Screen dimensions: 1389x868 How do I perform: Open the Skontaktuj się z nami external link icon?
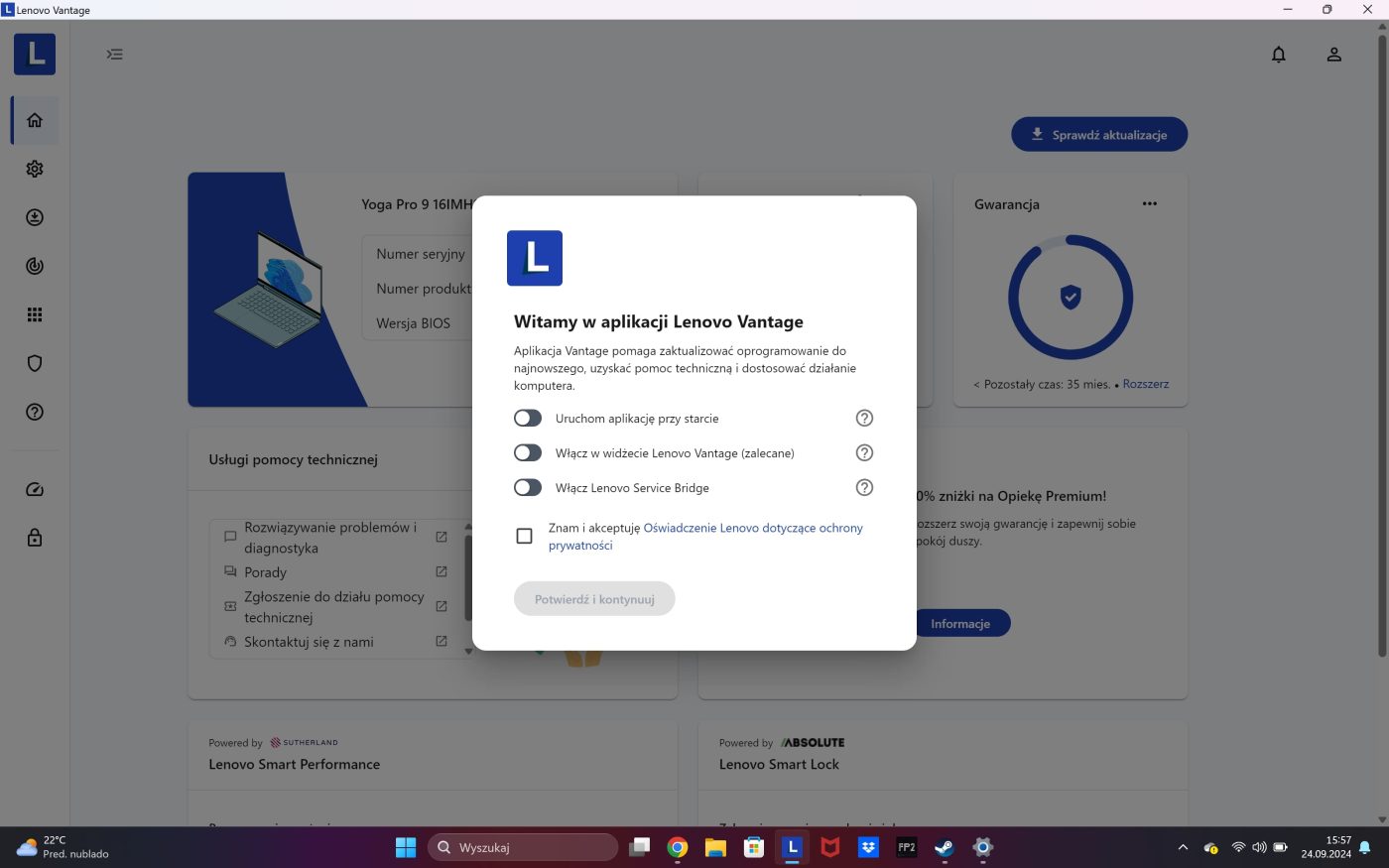pyautogui.click(x=442, y=641)
